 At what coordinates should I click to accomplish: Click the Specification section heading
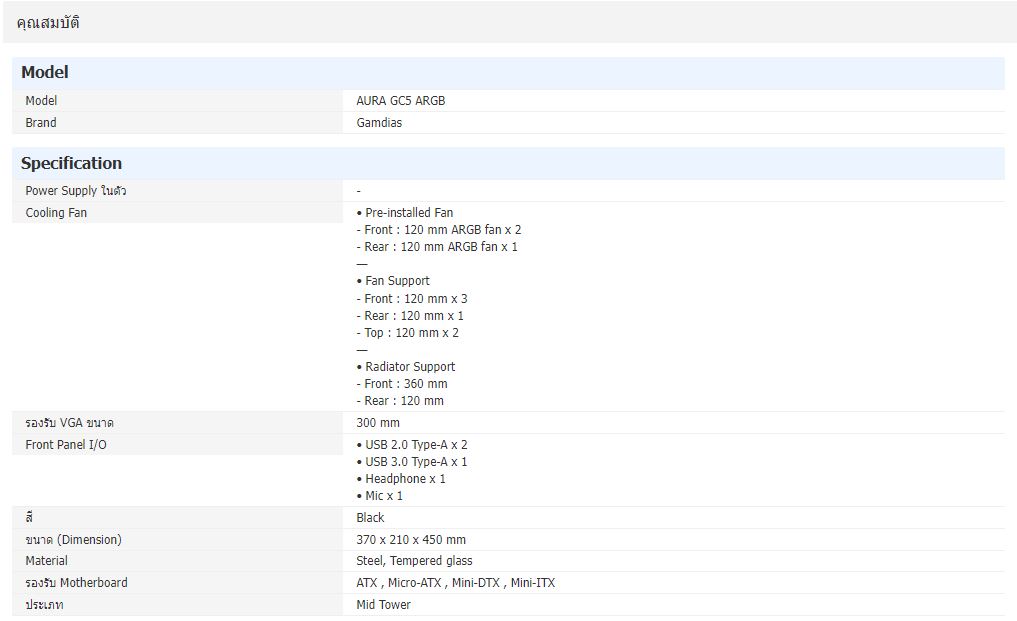coord(71,163)
